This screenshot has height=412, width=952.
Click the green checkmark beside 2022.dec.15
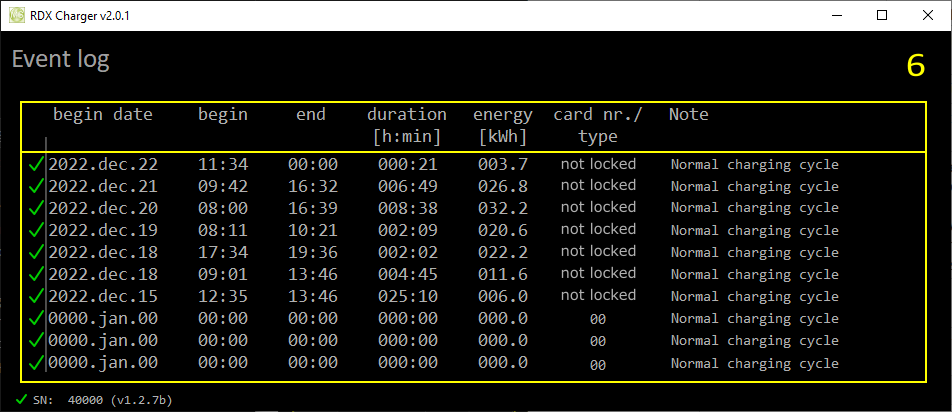(36, 296)
